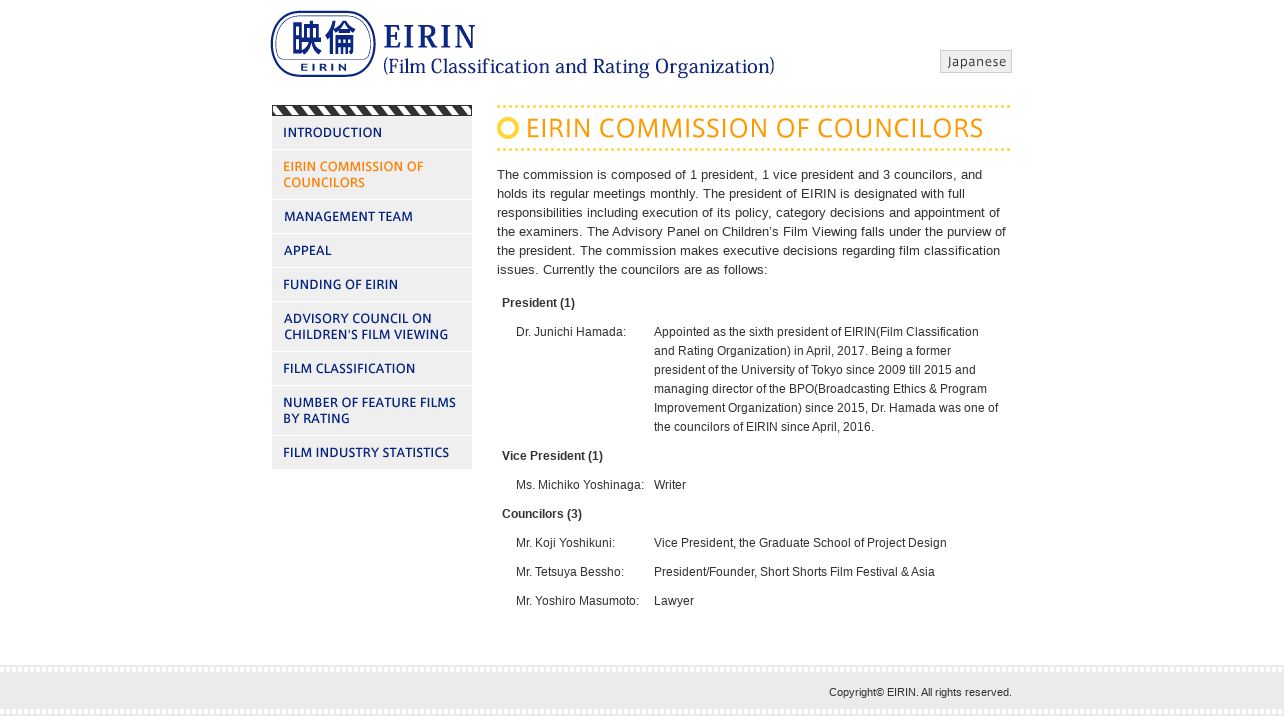
Task: Select EIRIN Commission of Councilors menu item
Action: coord(372,175)
